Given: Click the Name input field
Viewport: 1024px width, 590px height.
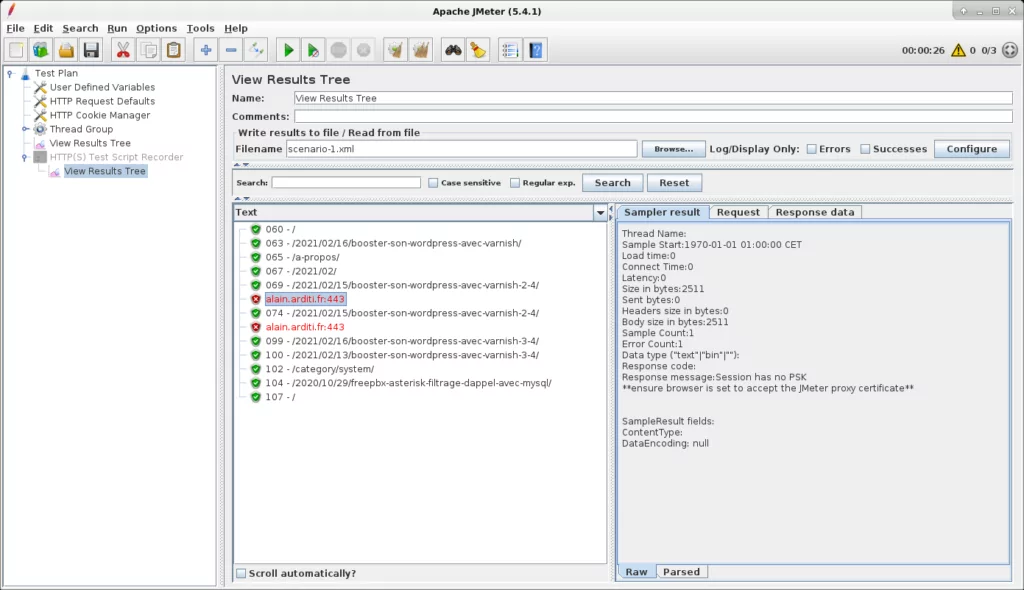Looking at the screenshot, I should [x=653, y=98].
